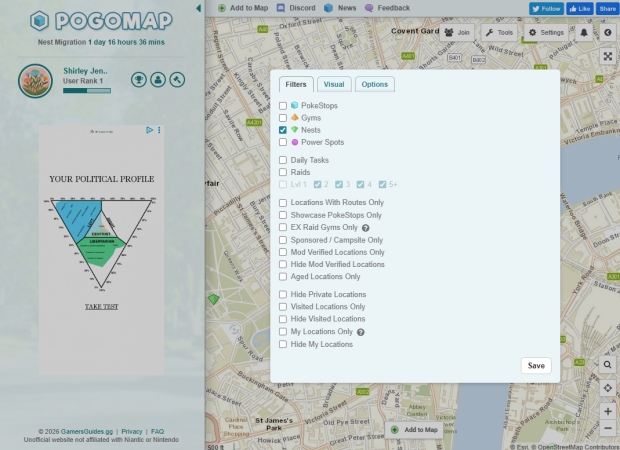Viewport: 620px width, 450px height.
Task: Open the Discord link
Action: tap(296, 8)
